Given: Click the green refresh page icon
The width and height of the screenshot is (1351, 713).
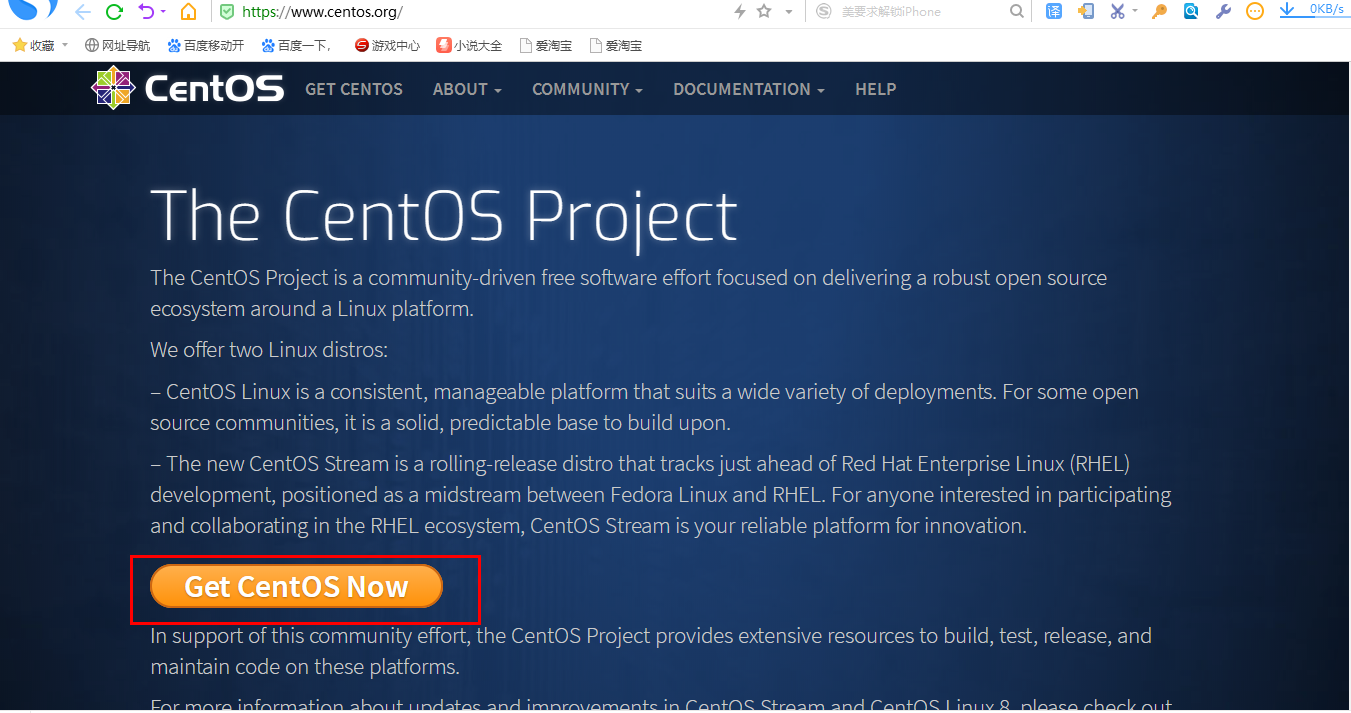Looking at the screenshot, I should [x=114, y=12].
